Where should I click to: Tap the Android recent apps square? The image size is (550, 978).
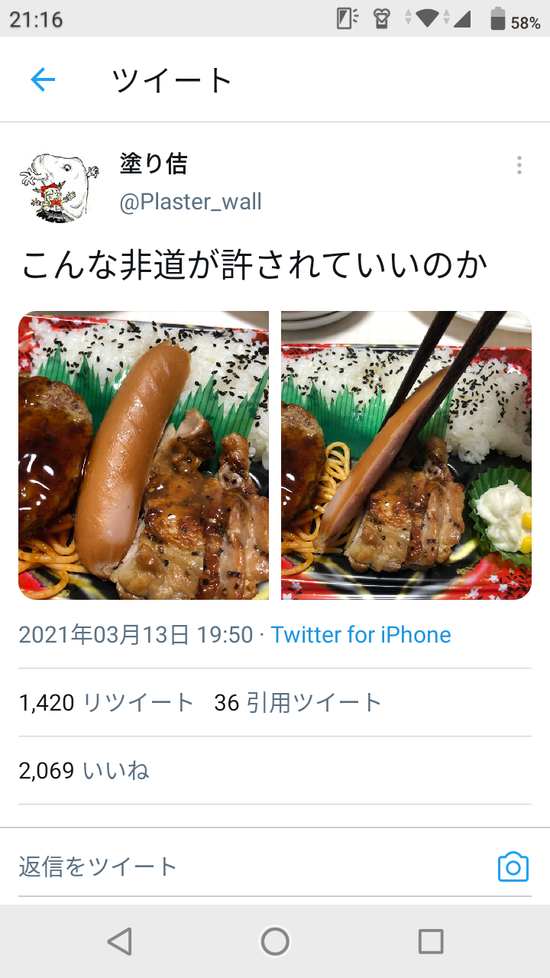[430, 941]
